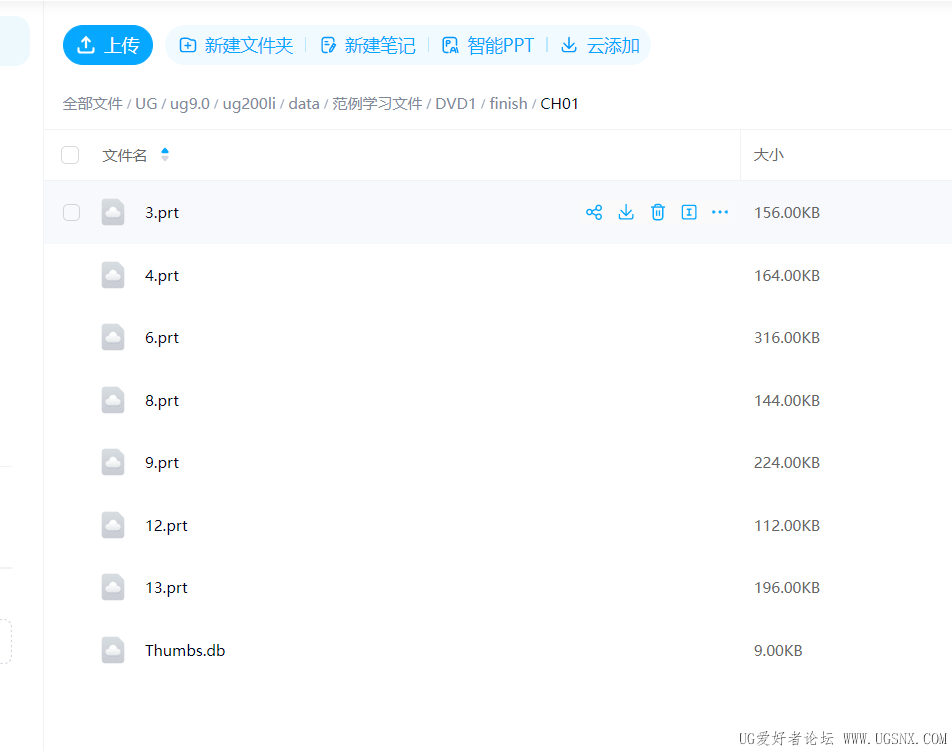This screenshot has width=952, height=751.
Task: Tick the select-all checkbox in header
Action: pyautogui.click(x=70, y=155)
